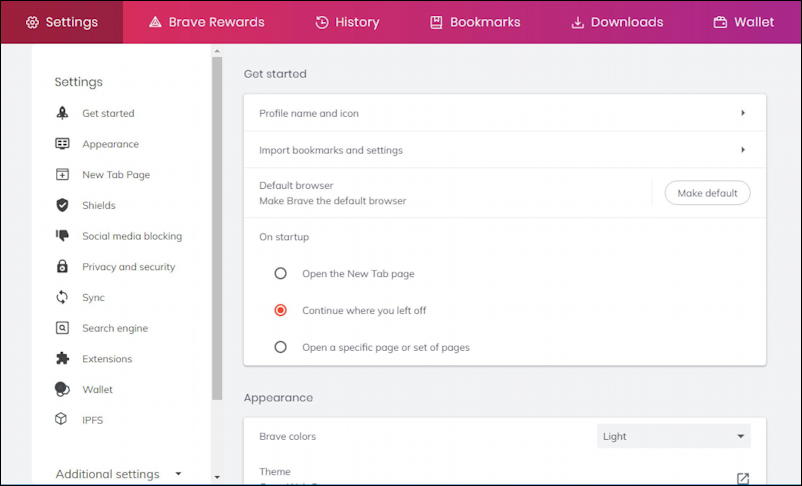Open IPFS settings in sidebar
802x486 pixels.
(x=93, y=420)
